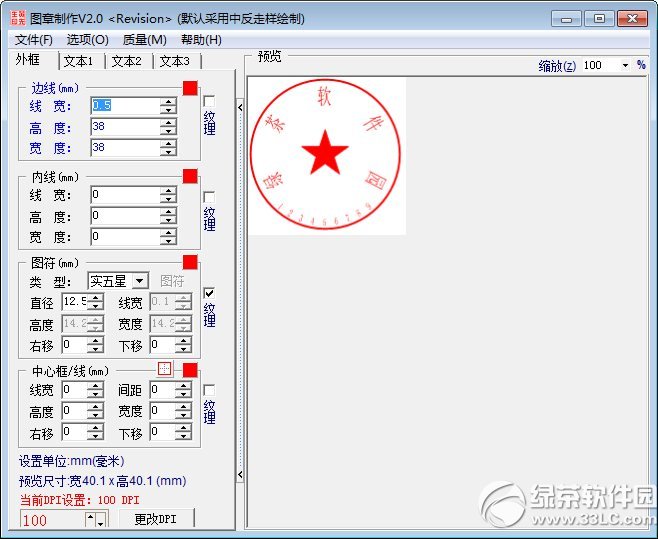The width and height of the screenshot is (658, 539).
Task: Click the red seal stamp preview
Action: [x=325, y=156]
